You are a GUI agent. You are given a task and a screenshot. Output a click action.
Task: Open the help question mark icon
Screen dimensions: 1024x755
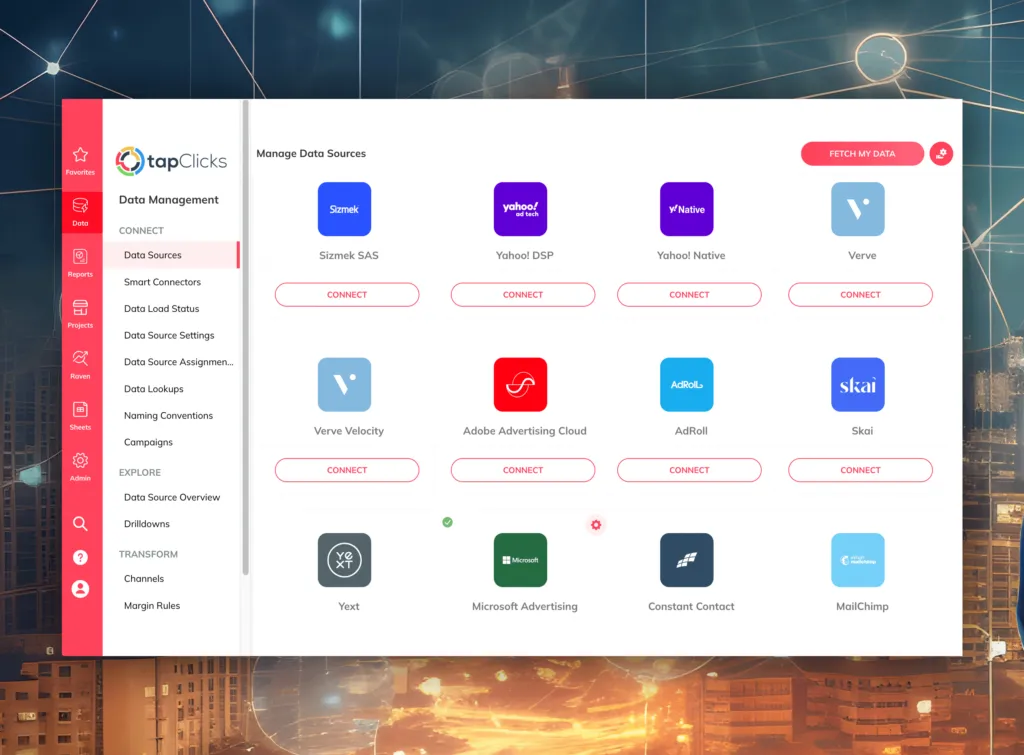81,557
